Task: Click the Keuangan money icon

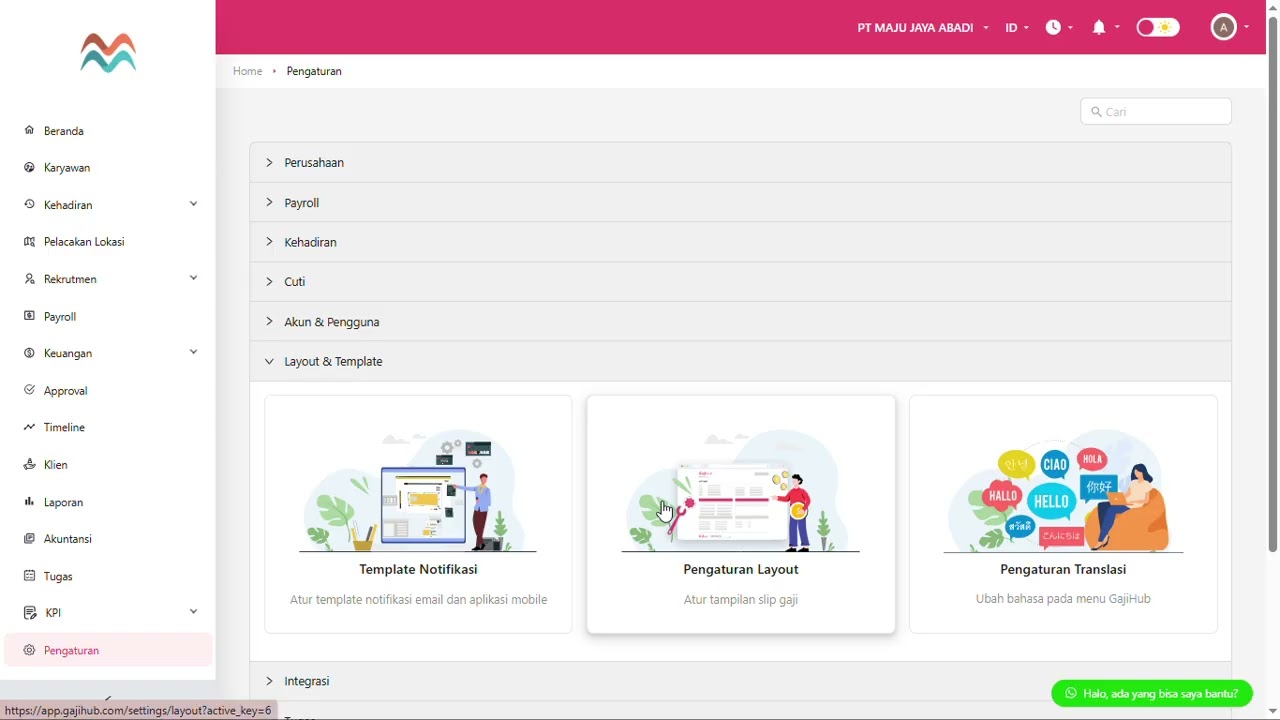Action: pos(29,353)
